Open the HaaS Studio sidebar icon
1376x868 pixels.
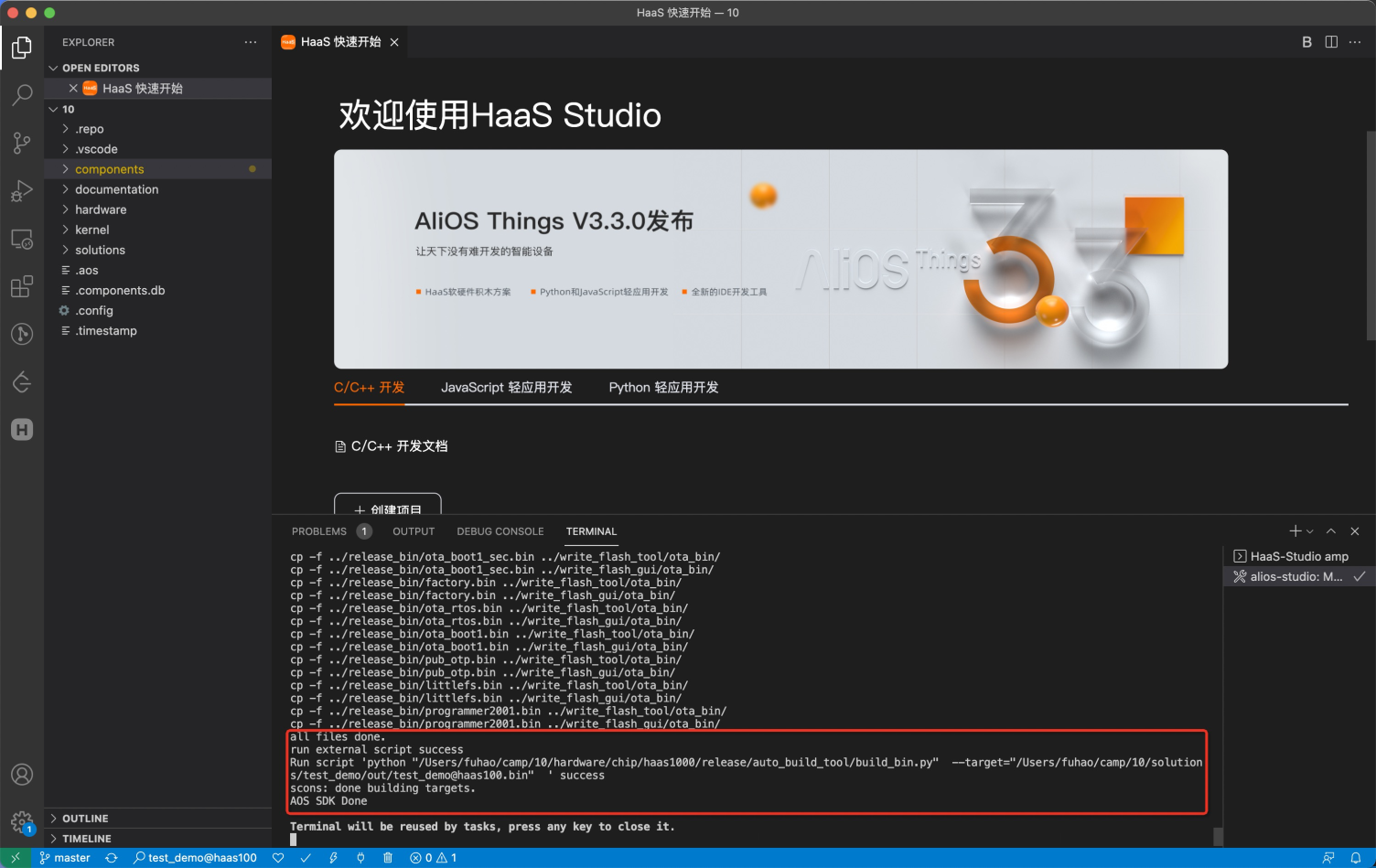coord(22,429)
